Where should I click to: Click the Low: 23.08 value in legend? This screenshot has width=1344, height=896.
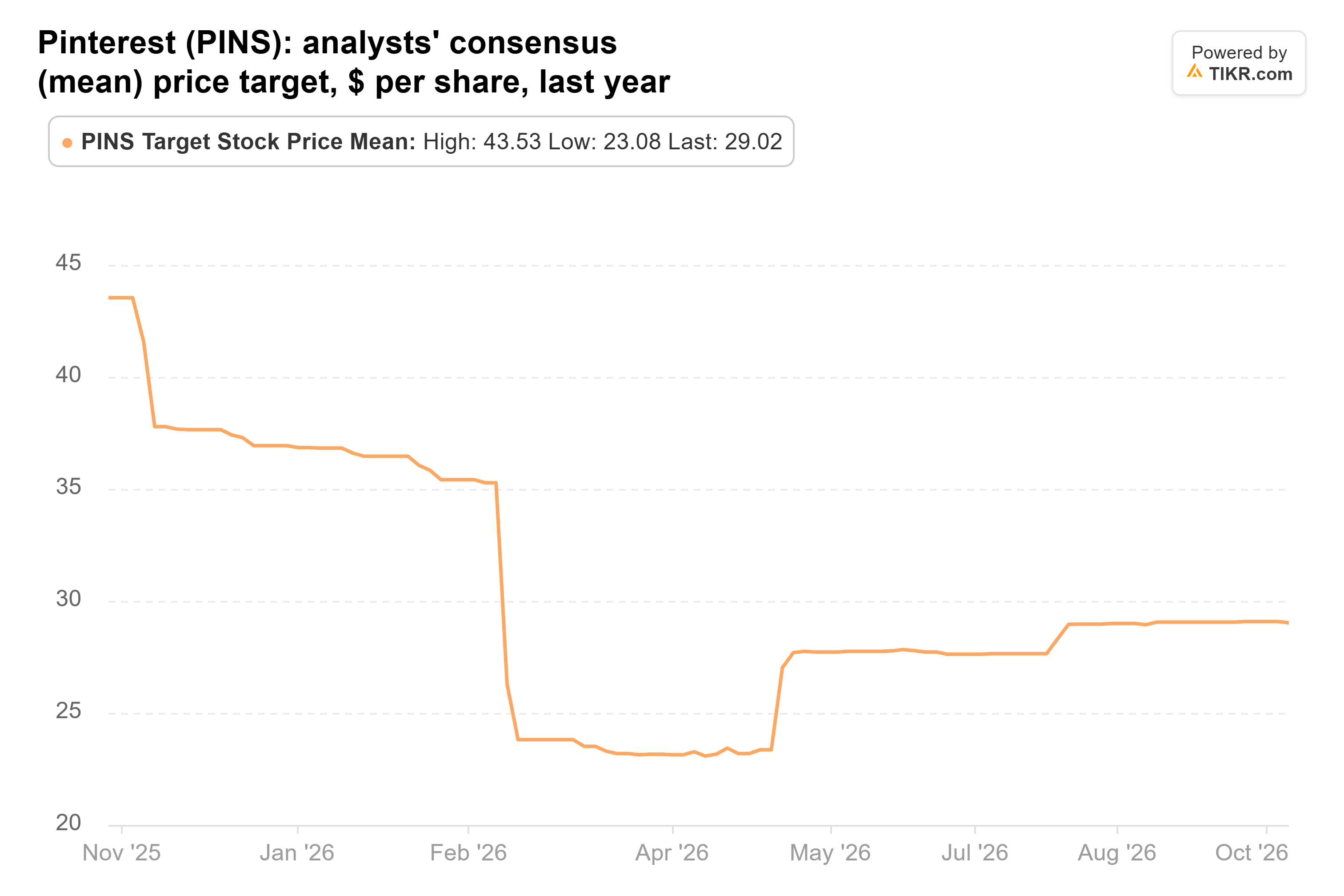[604, 142]
